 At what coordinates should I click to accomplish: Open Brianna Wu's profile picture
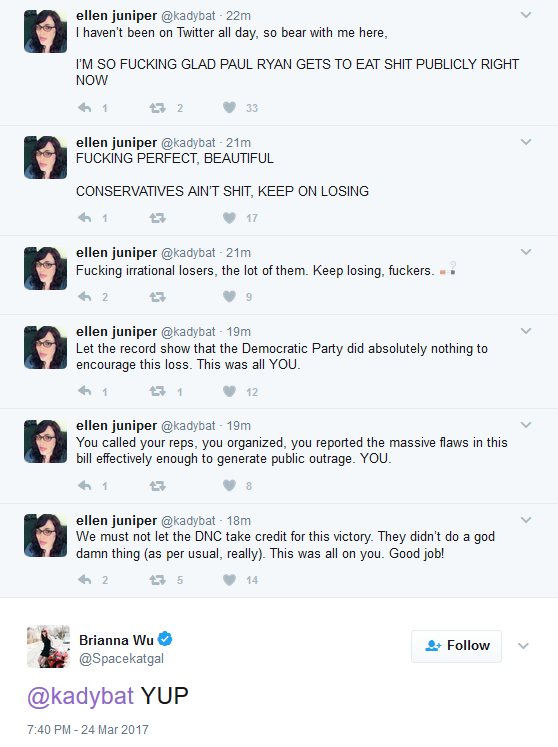[48, 646]
